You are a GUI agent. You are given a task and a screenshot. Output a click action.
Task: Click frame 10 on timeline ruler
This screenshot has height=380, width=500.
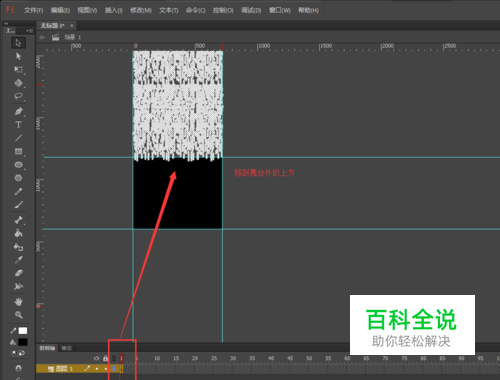tap(157, 358)
